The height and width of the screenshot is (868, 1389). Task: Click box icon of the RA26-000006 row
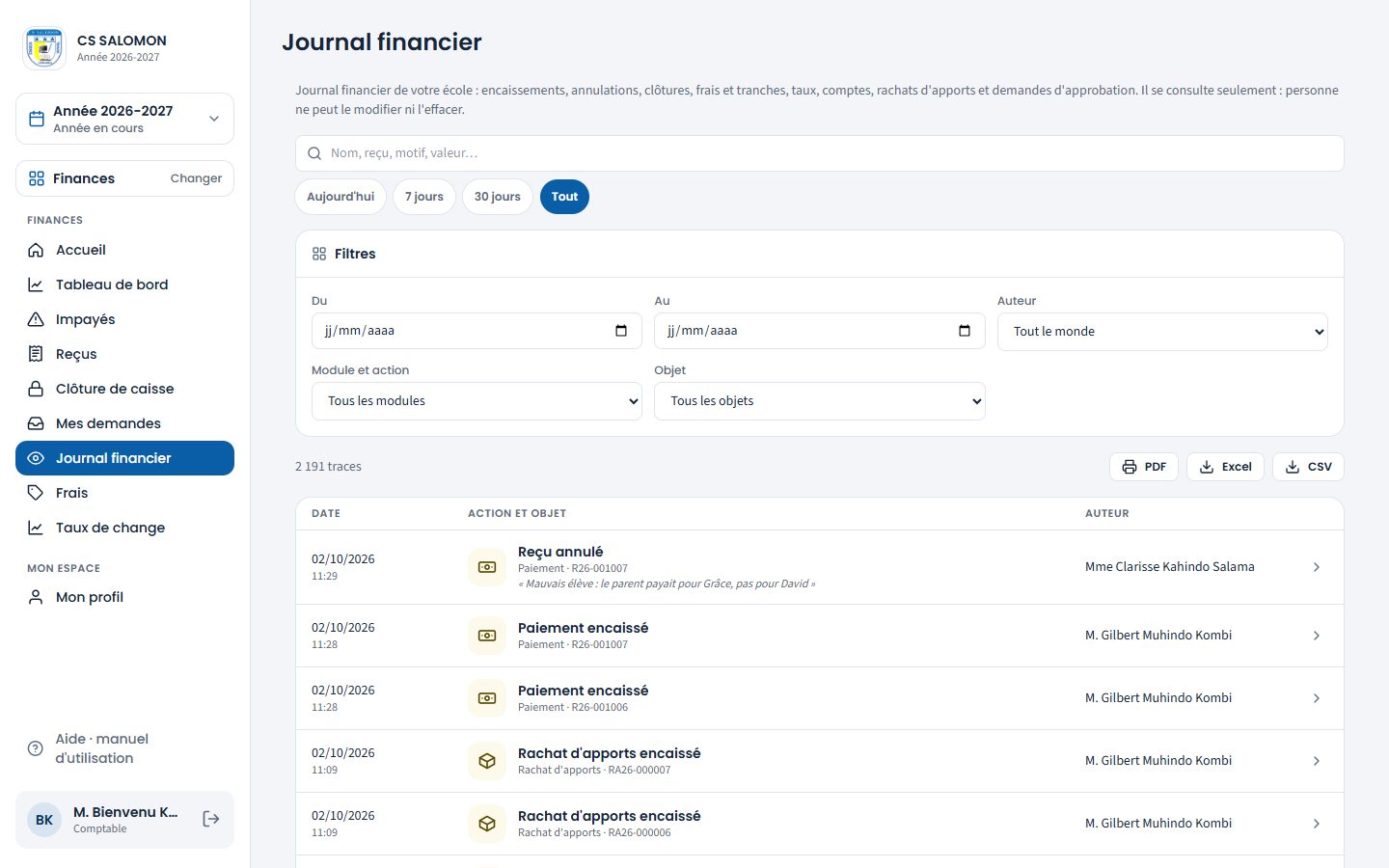(x=487, y=824)
